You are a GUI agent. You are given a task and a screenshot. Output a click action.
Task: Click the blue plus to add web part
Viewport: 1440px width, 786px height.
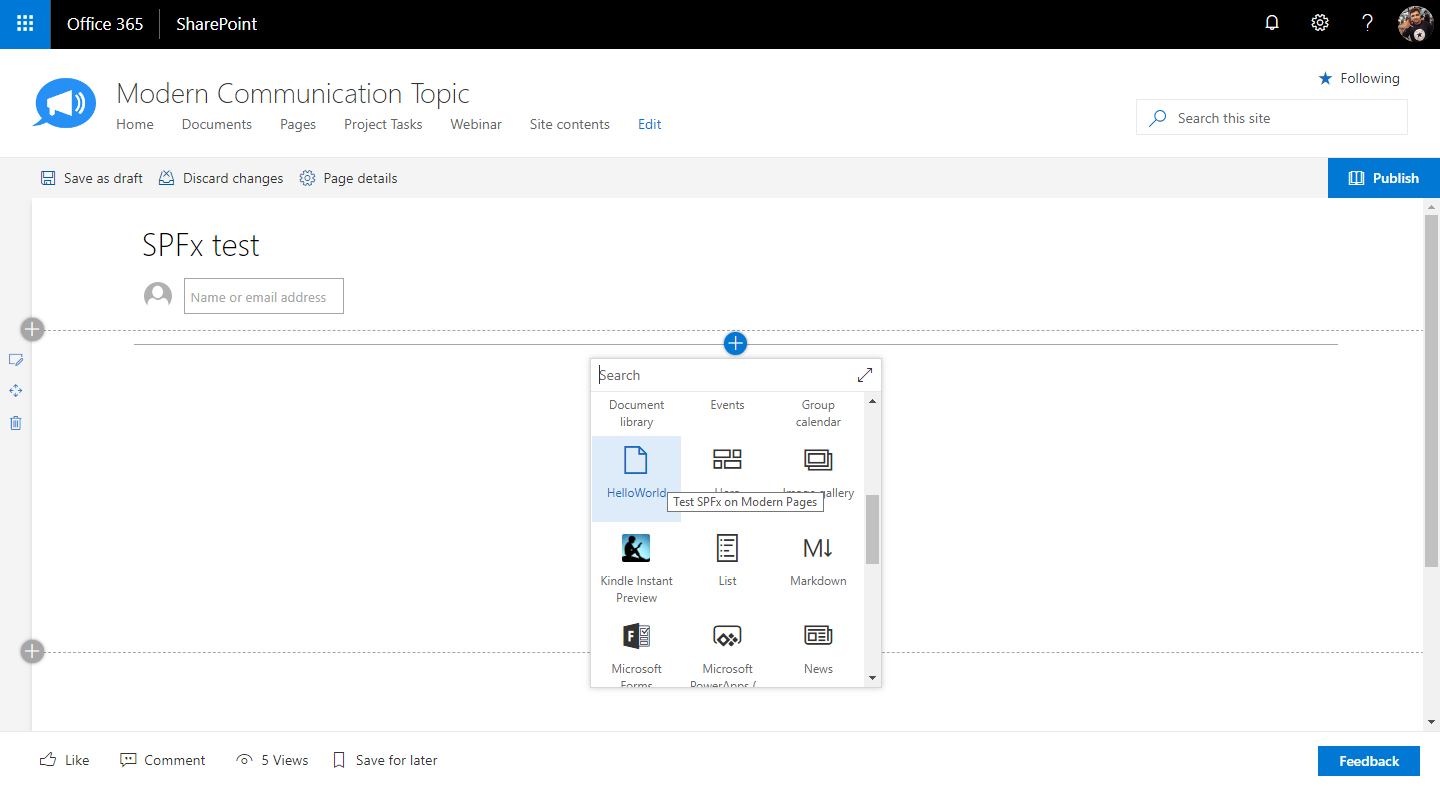pos(735,344)
